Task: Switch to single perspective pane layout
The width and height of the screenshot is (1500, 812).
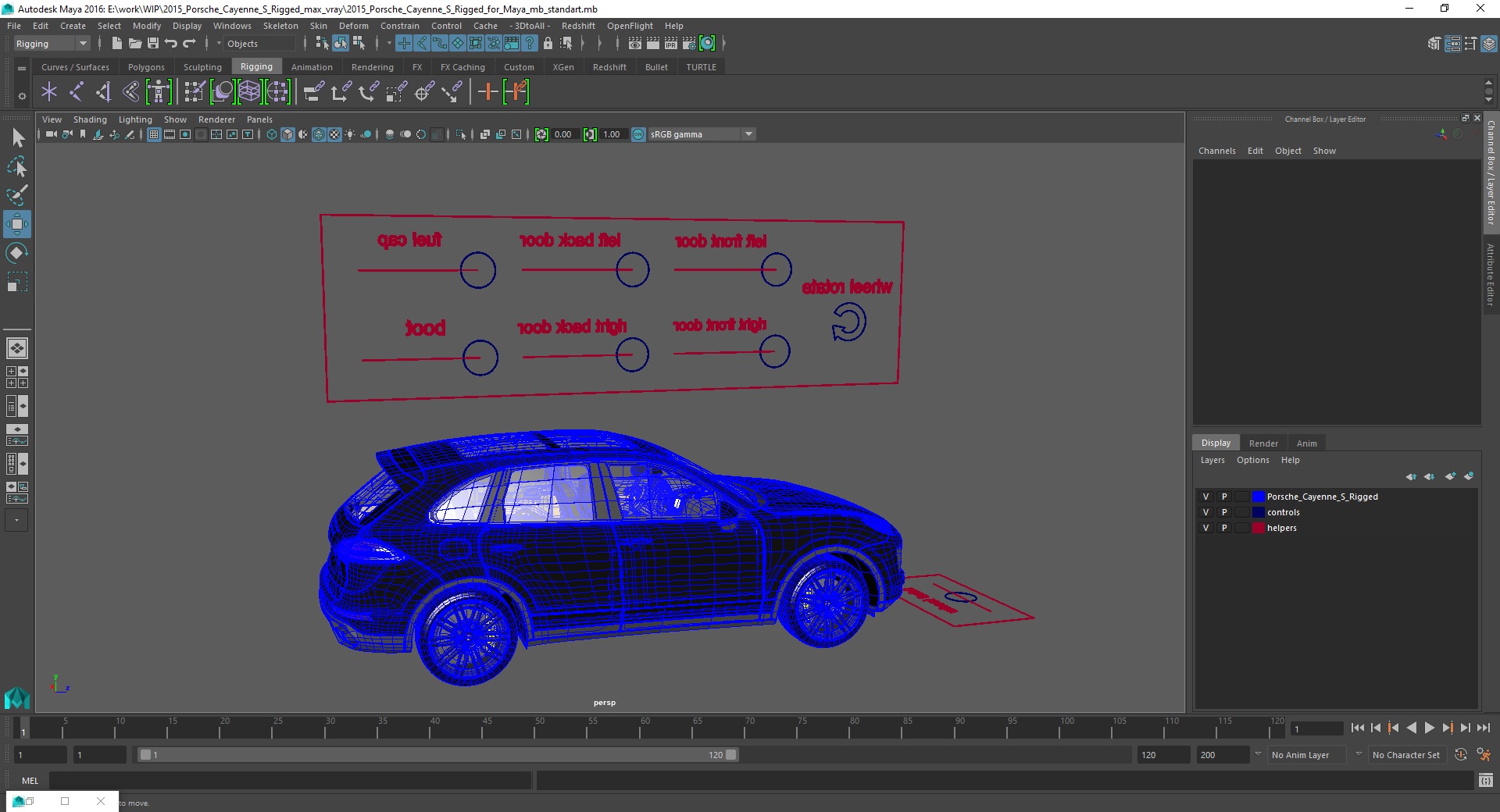Action: coord(17,348)
